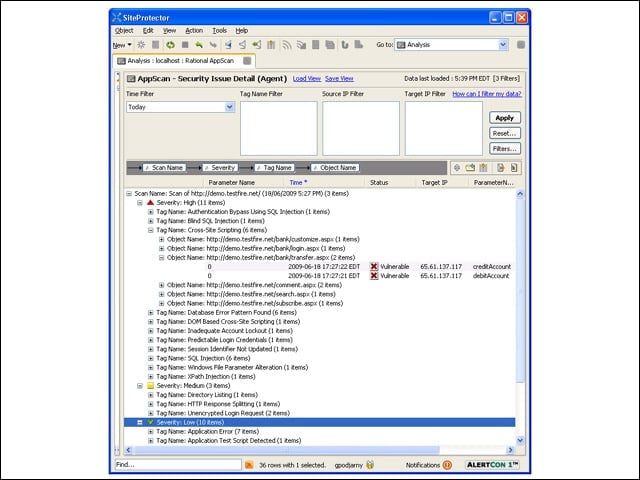Click the scroll down arrow of results tree
Viewport: 640px width, 480px height.
(x=520, y=440)
